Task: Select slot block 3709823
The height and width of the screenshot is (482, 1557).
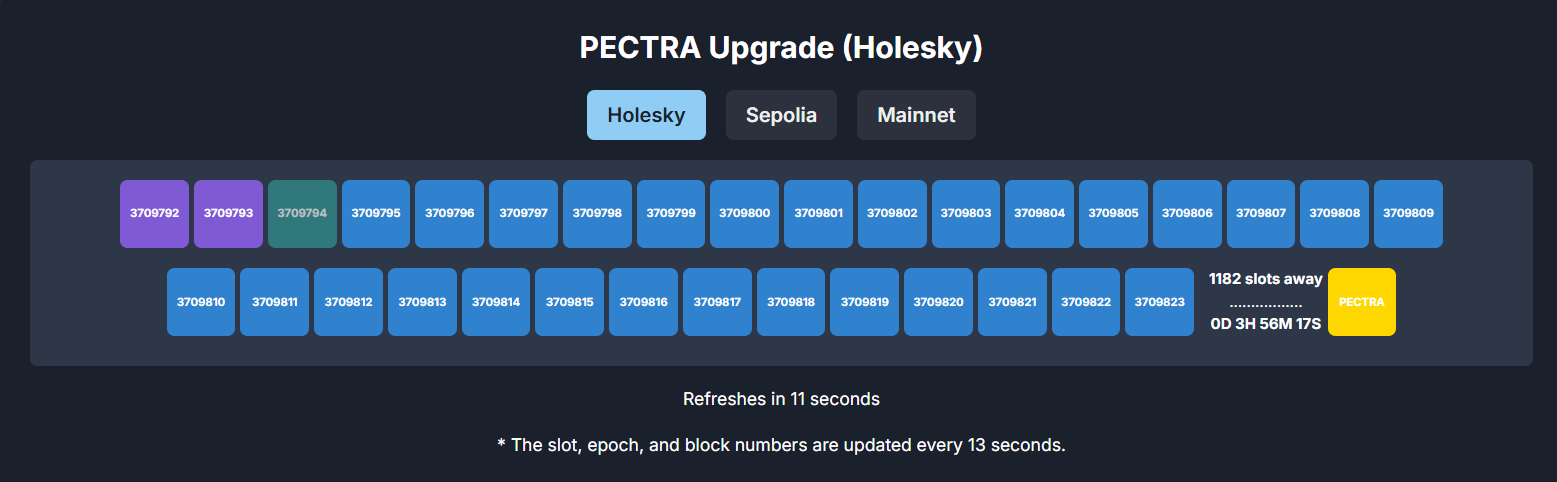Action: tap(1159, 302)
